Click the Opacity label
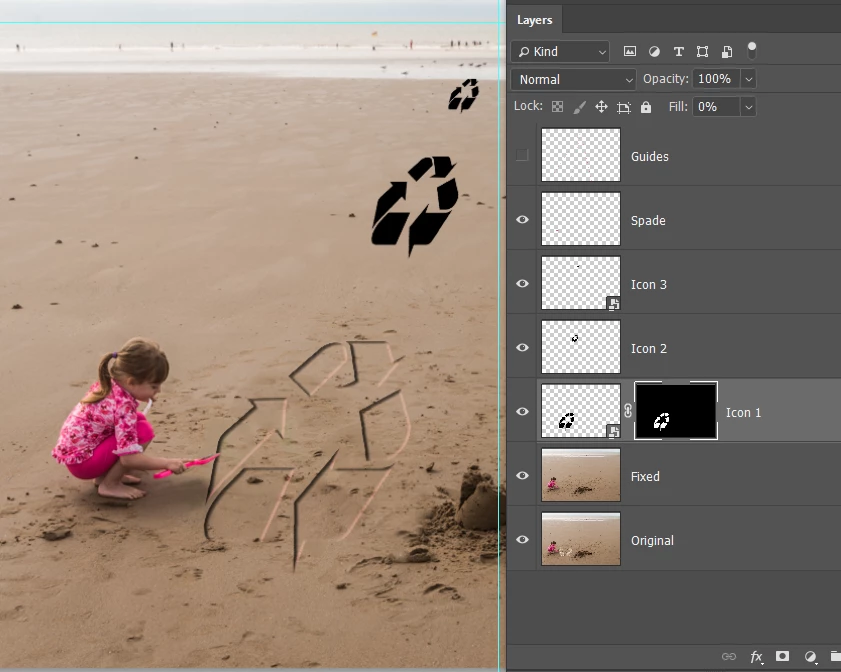The image size is (841, 672). click(x=666, y=79)
